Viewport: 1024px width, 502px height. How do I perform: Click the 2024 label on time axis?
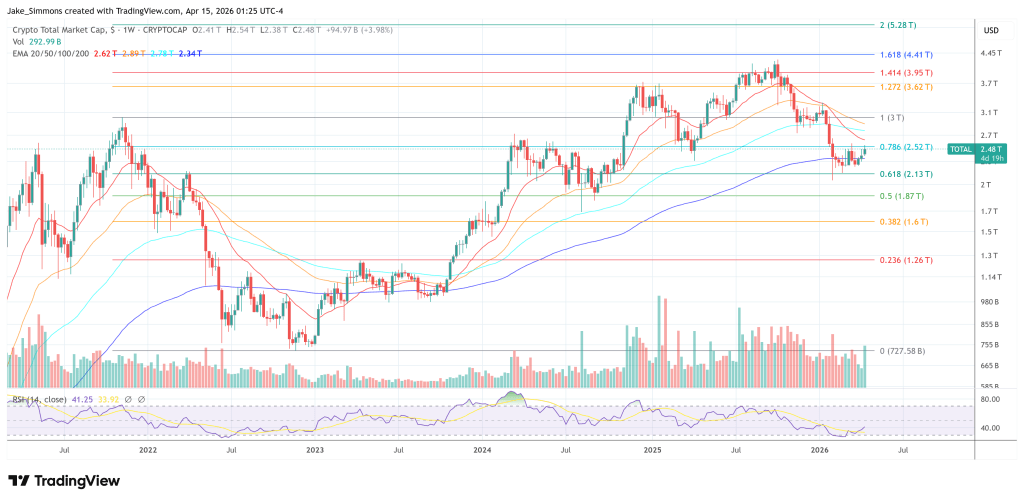click(x=483, y=451)
